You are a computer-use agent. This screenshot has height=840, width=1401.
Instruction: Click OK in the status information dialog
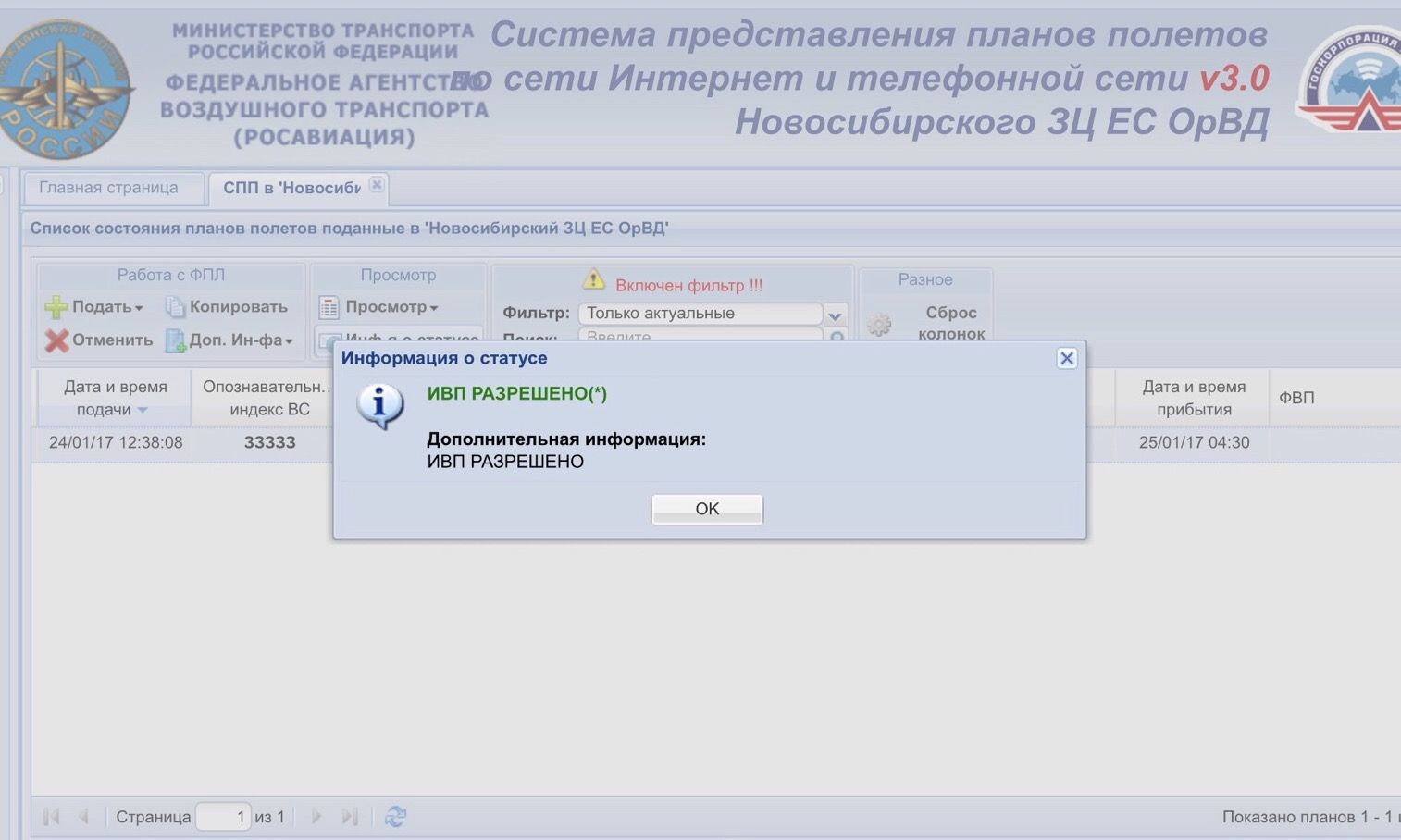pyautogui.click(x=707, y=509)
